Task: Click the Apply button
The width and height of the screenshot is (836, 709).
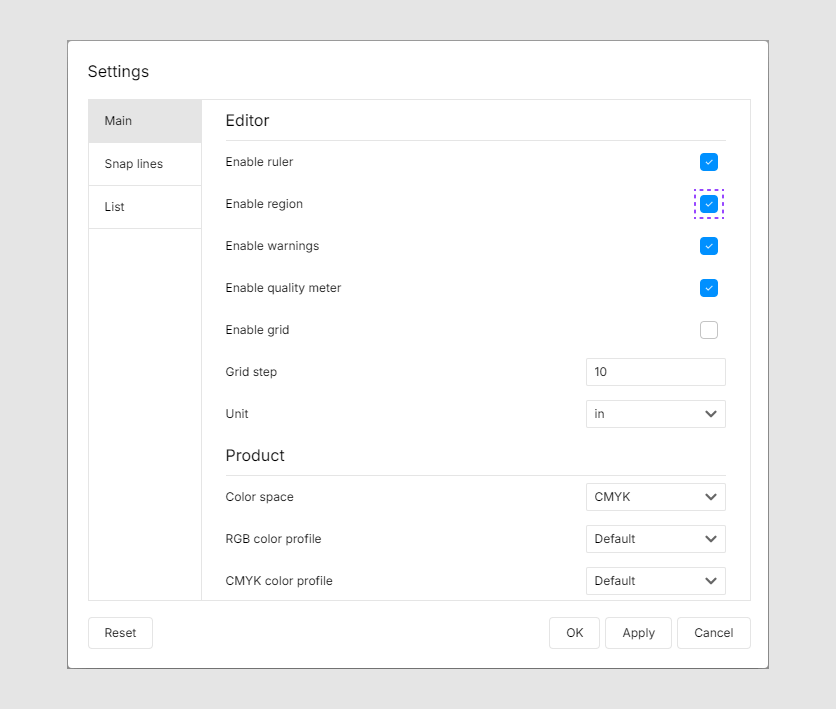Action: (x=638, y=633)
